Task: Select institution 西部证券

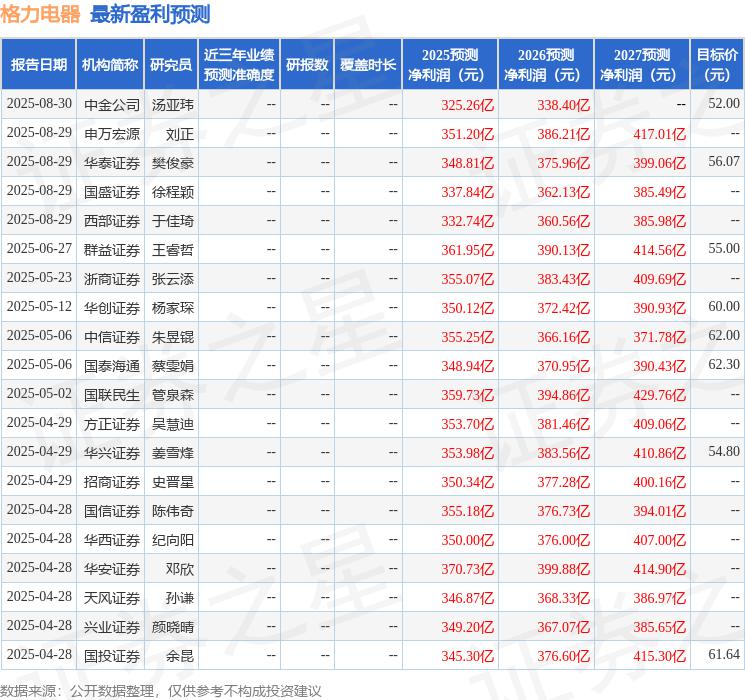Action: tap(112, 221)
